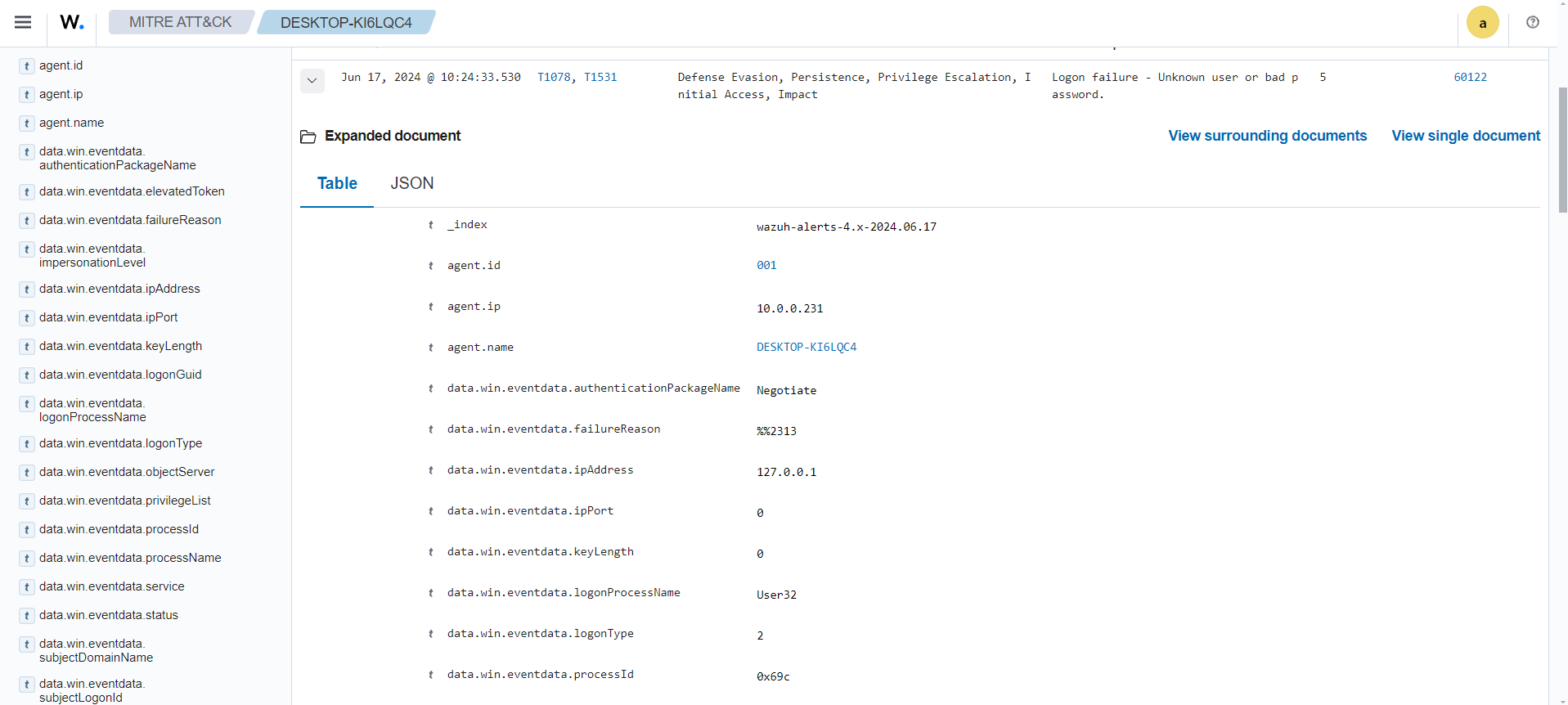
Task: Click the Defense Evasion tactics text
Action: pyautogui.click(x=854, y=85)
